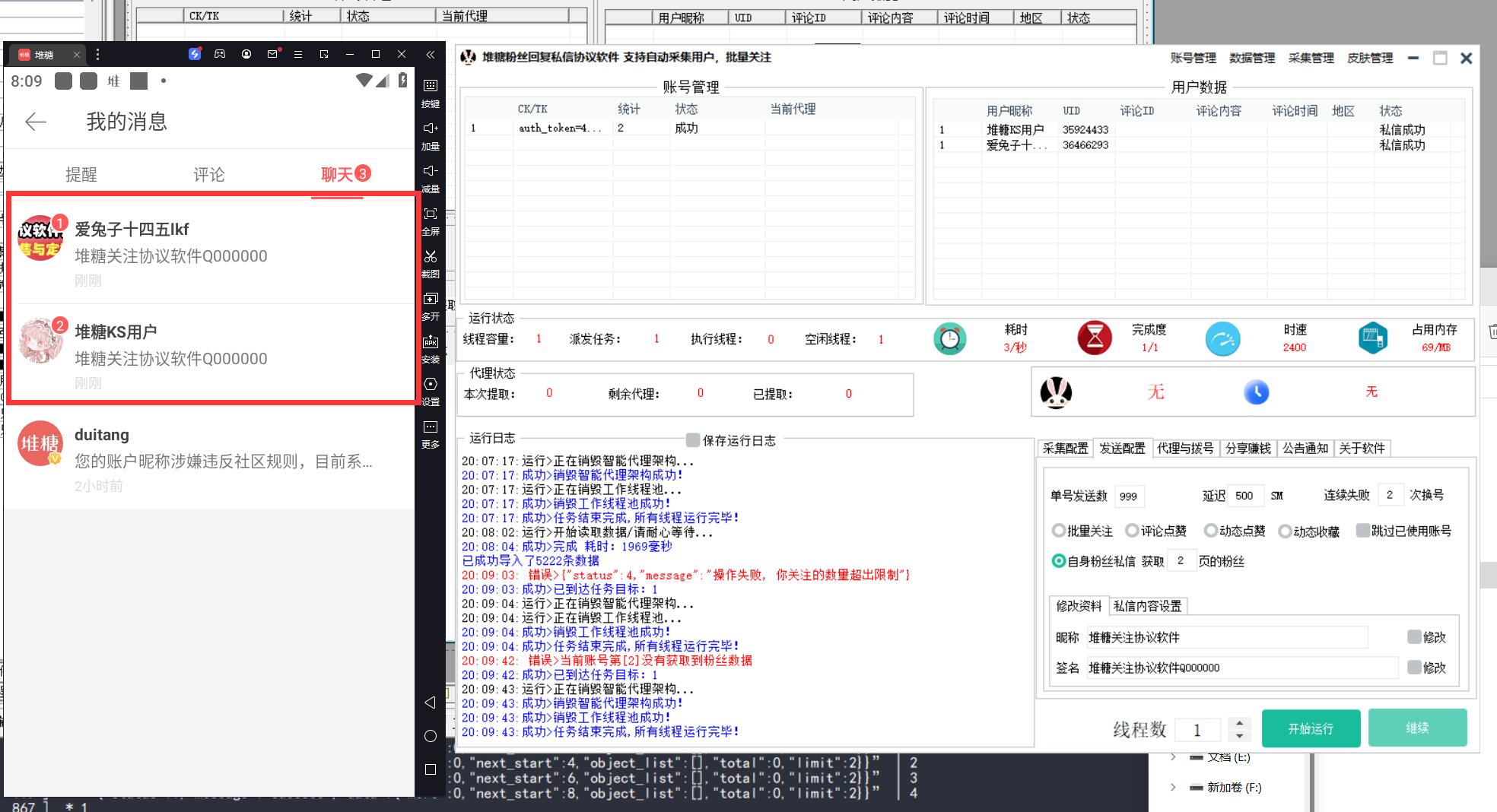Open the 数据管理 menu
The height and width of the screenshot is (812, 1497).
[x=1252, y=58]
